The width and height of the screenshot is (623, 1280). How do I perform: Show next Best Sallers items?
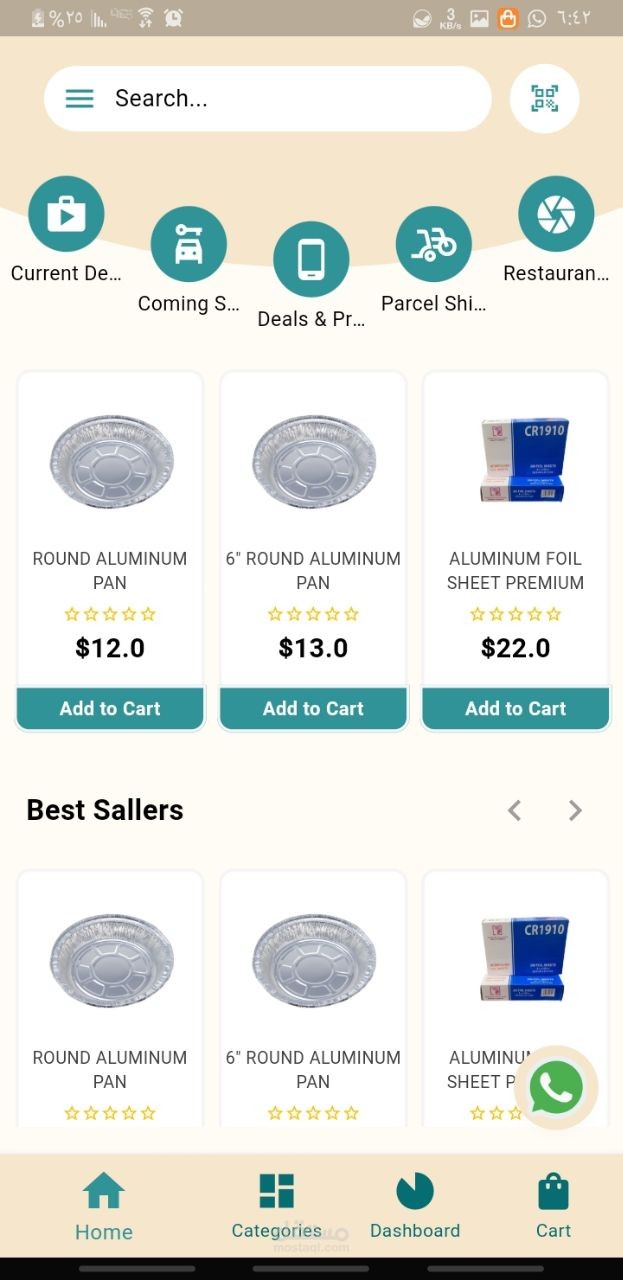pos(575,810)
